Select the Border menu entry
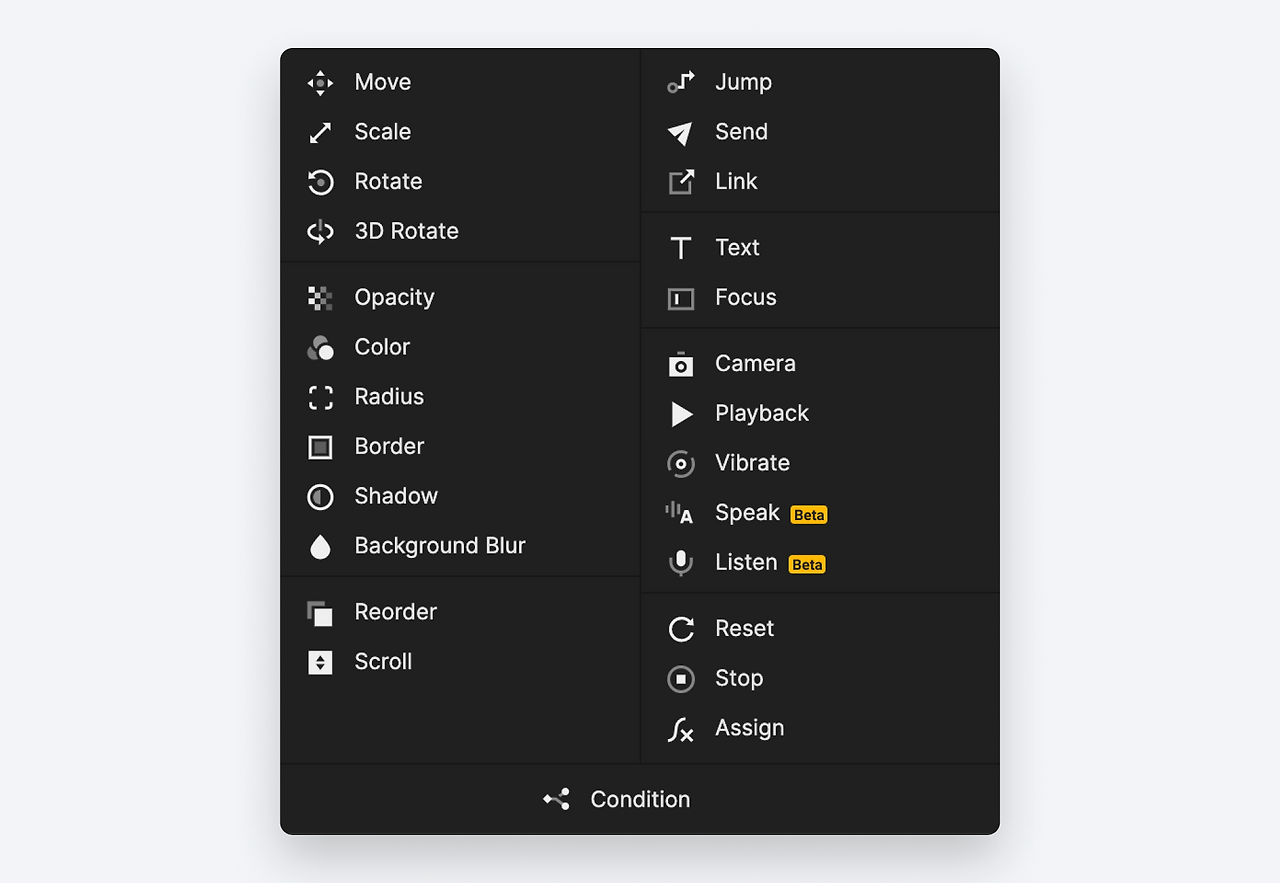 click(389, 447)
